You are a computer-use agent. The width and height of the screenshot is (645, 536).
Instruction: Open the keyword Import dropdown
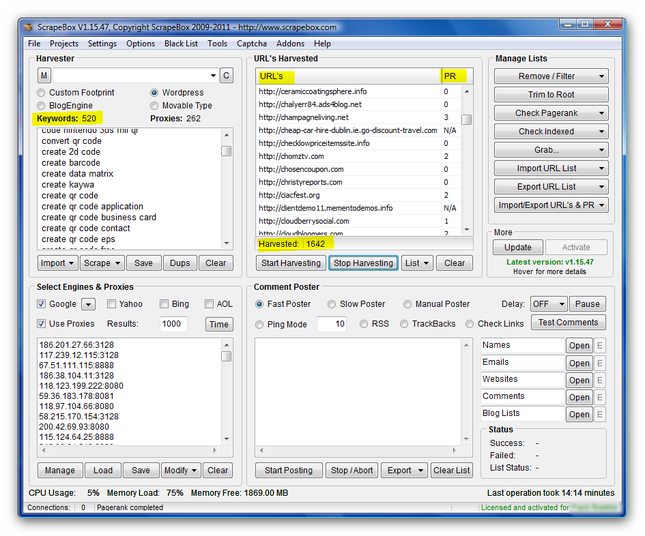tap(57, 263)
